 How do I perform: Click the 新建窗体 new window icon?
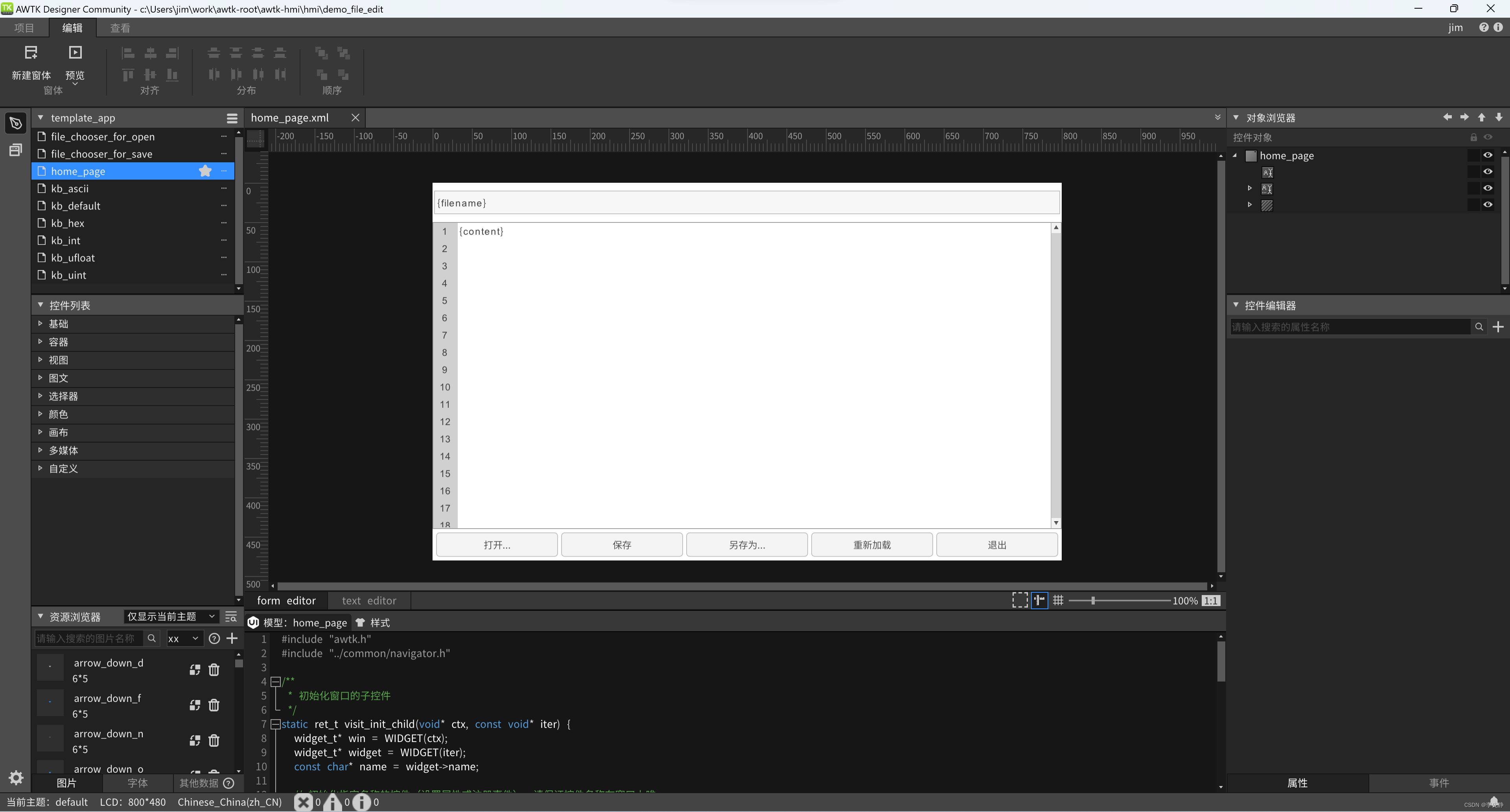[x=31, y=53]
